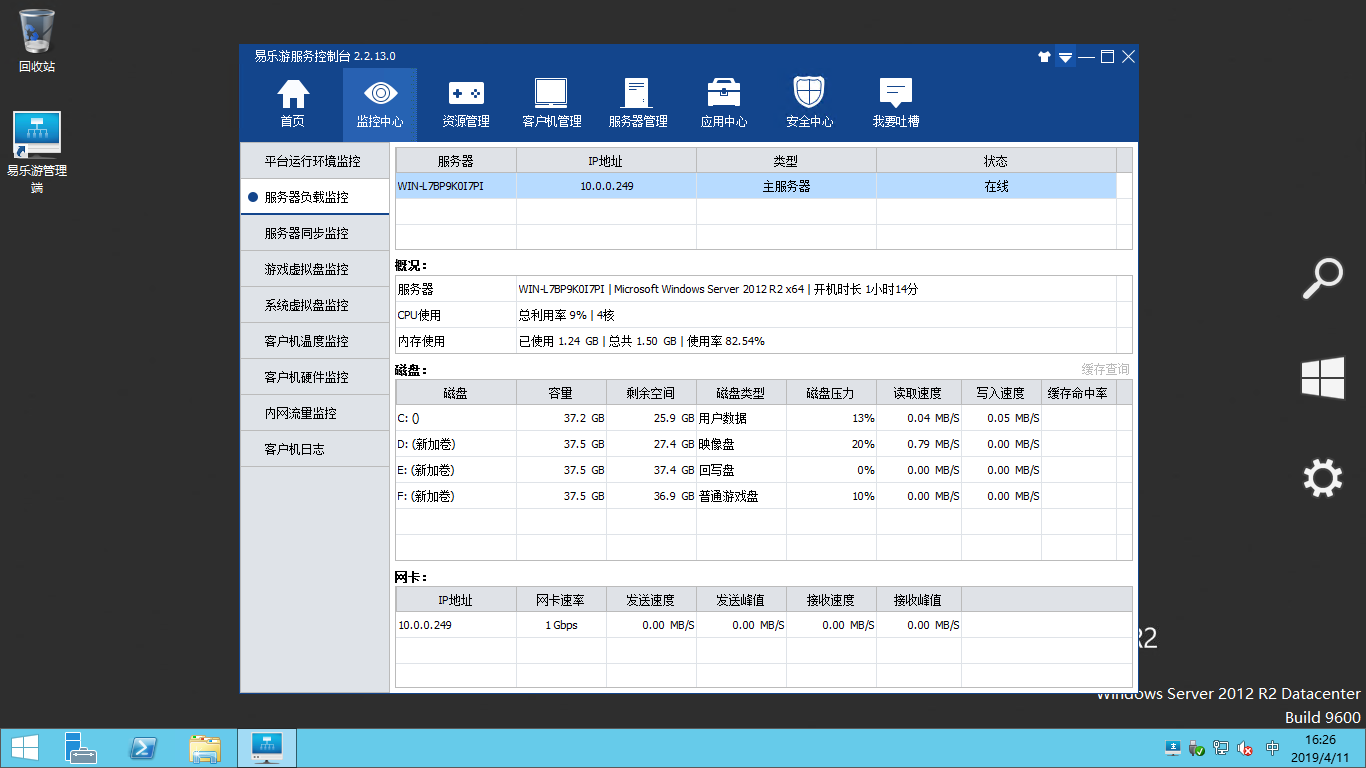Click the 写入速度 column header
Image resolution: width=1366 pixels, height=768 pixels.
(1001, 393)
